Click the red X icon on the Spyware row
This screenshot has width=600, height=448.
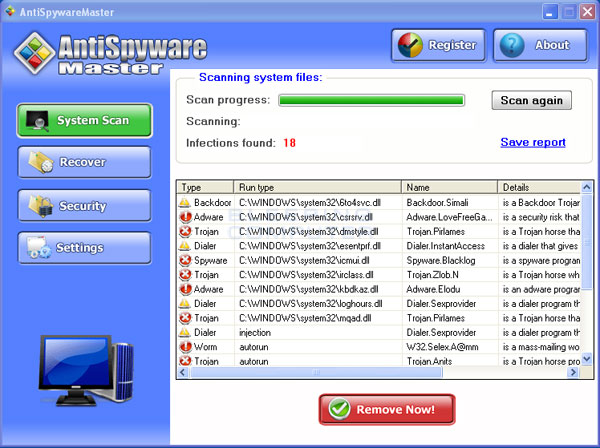click(x=186, y=260)
